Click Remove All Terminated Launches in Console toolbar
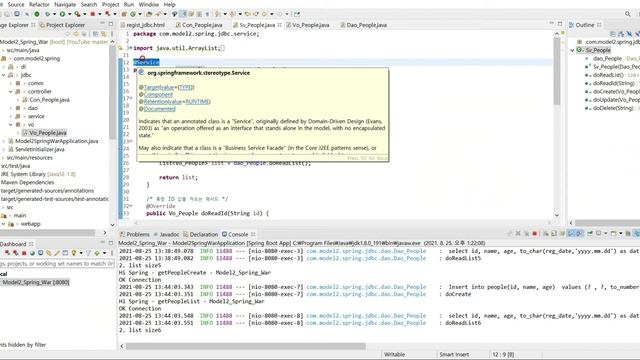The height and width of the screenshot is (360, 640). point(527,233)
